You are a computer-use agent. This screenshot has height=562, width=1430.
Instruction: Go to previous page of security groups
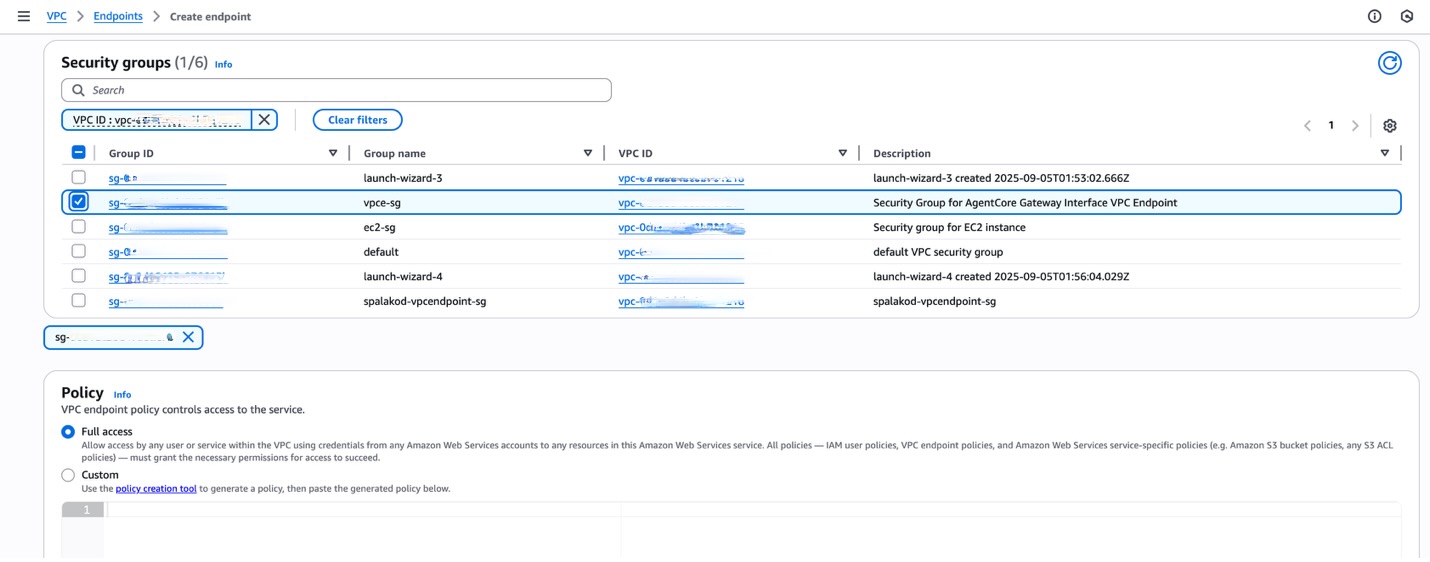[x=1307, y=126]
